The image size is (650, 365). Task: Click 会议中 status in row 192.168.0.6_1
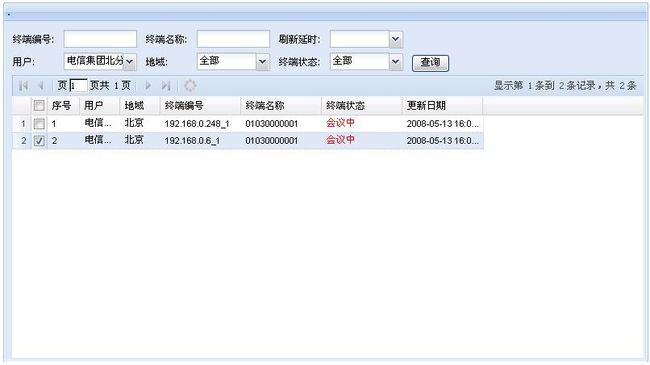(x=340, y=140)
